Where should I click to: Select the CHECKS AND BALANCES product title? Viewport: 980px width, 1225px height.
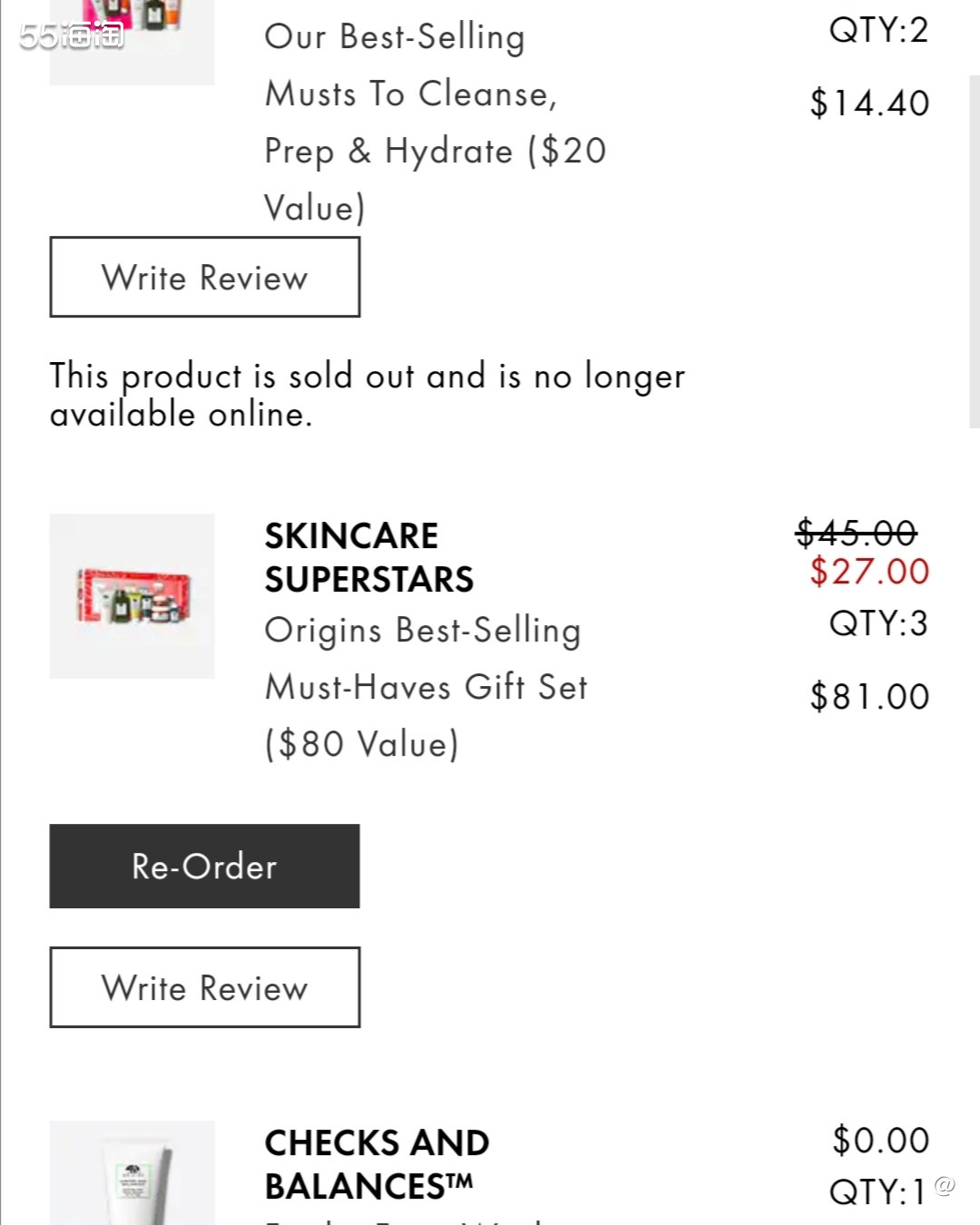tap(377, 1164)
